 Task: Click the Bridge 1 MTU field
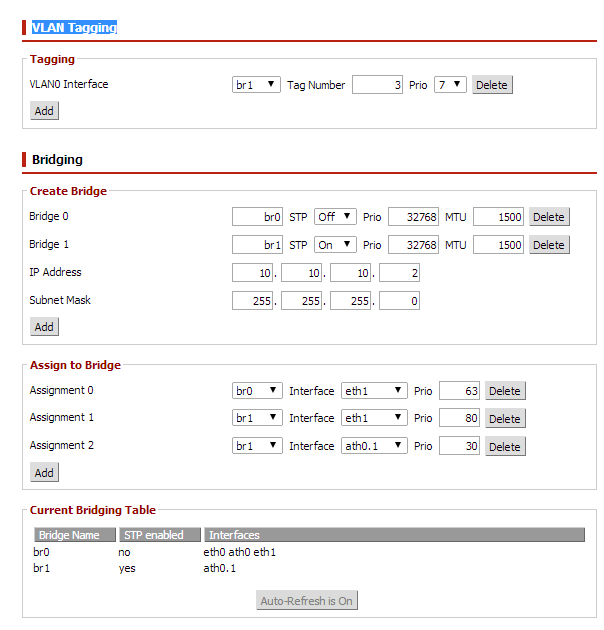click(x=498, y=245)
